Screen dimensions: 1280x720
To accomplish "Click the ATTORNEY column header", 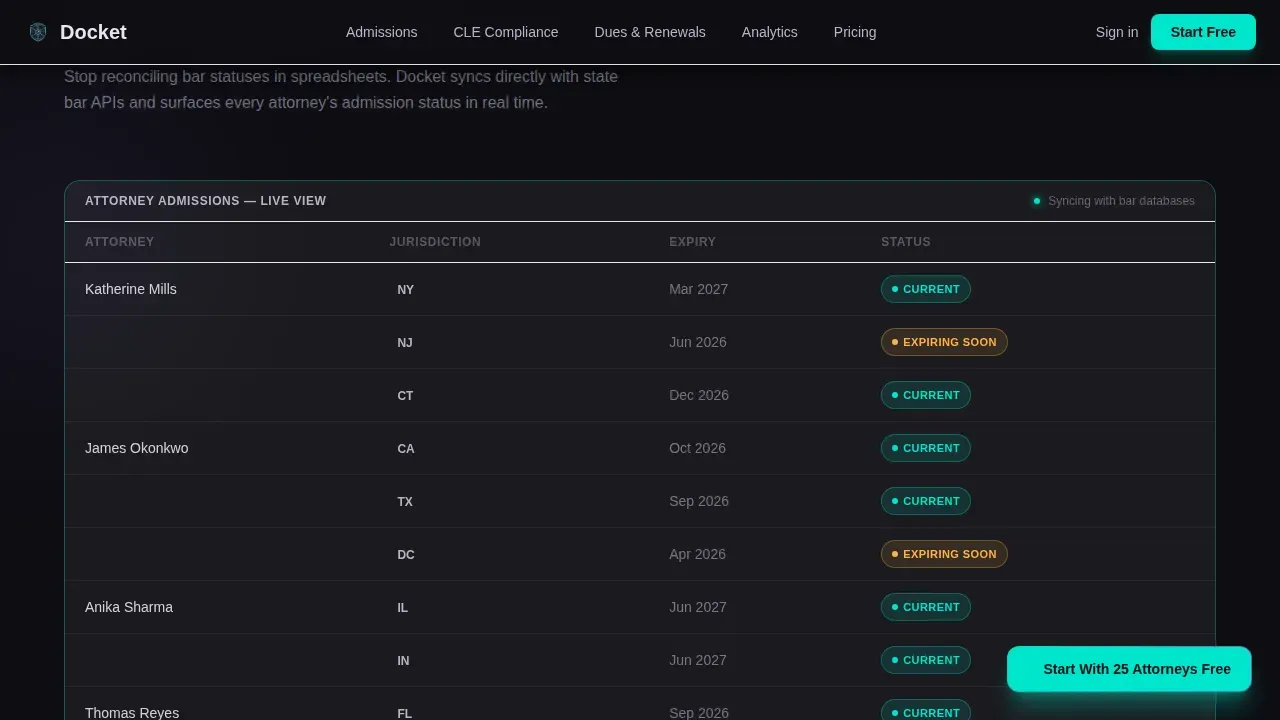I will (x=119, y=242).
